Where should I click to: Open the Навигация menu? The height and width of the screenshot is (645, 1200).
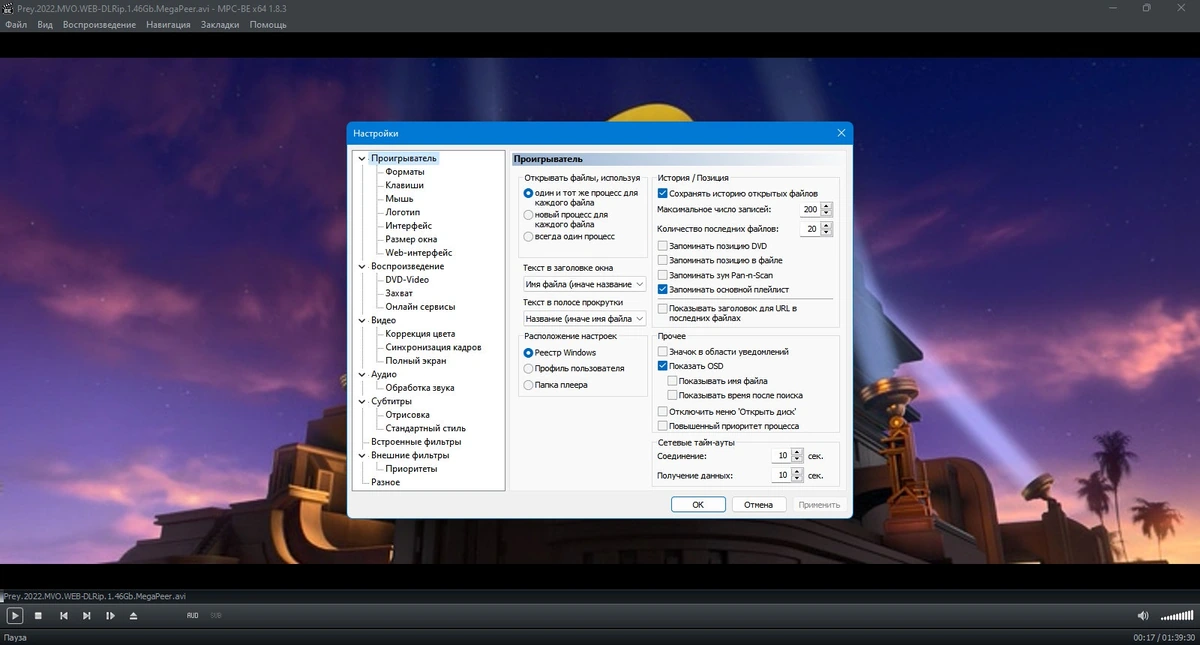pos(168,24)
